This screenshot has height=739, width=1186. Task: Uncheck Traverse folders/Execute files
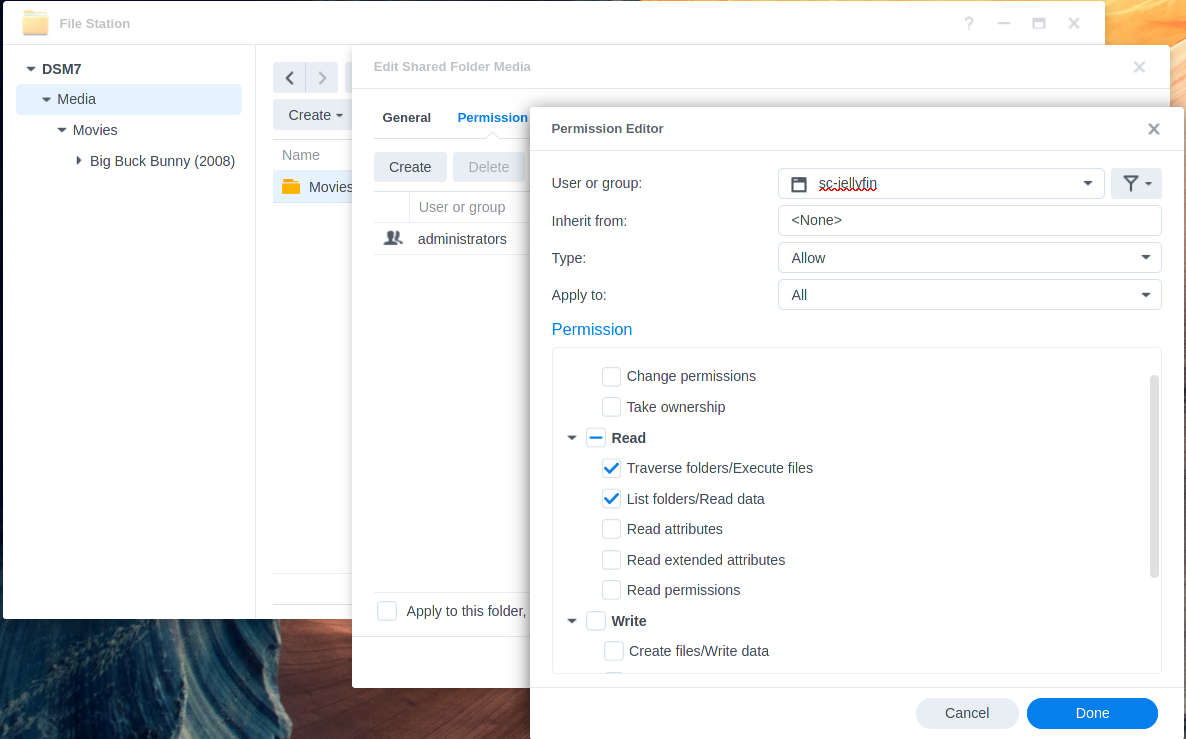pyautogui.click(x=611, y=468)
